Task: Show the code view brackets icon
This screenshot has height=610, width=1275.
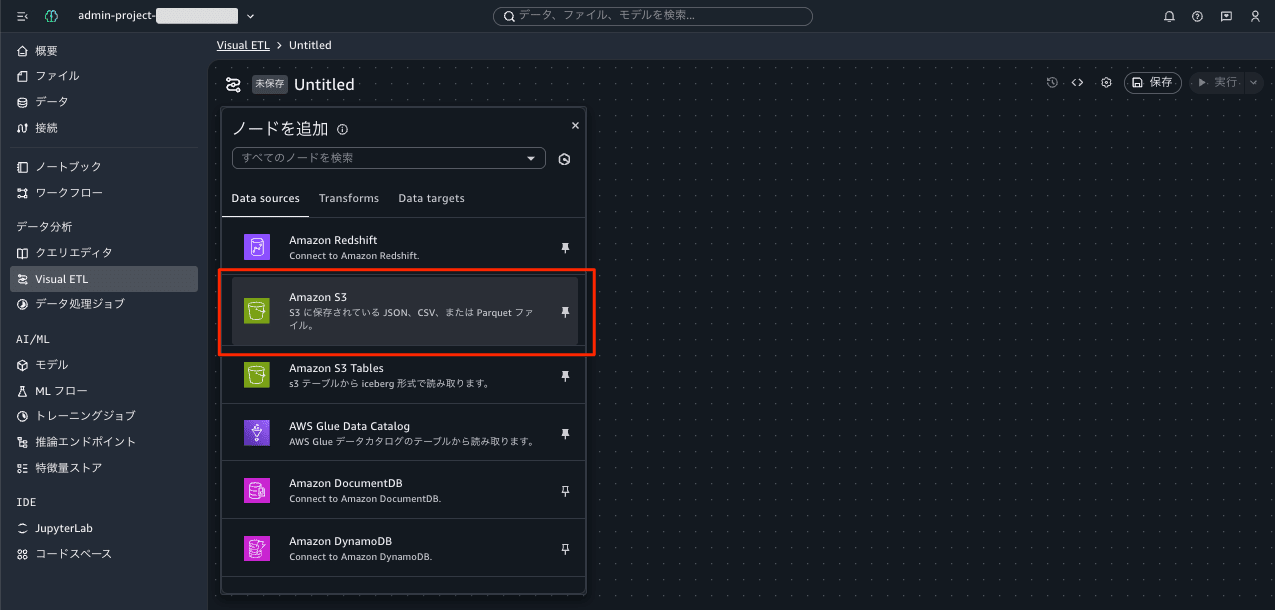Action: (1077, 83)
